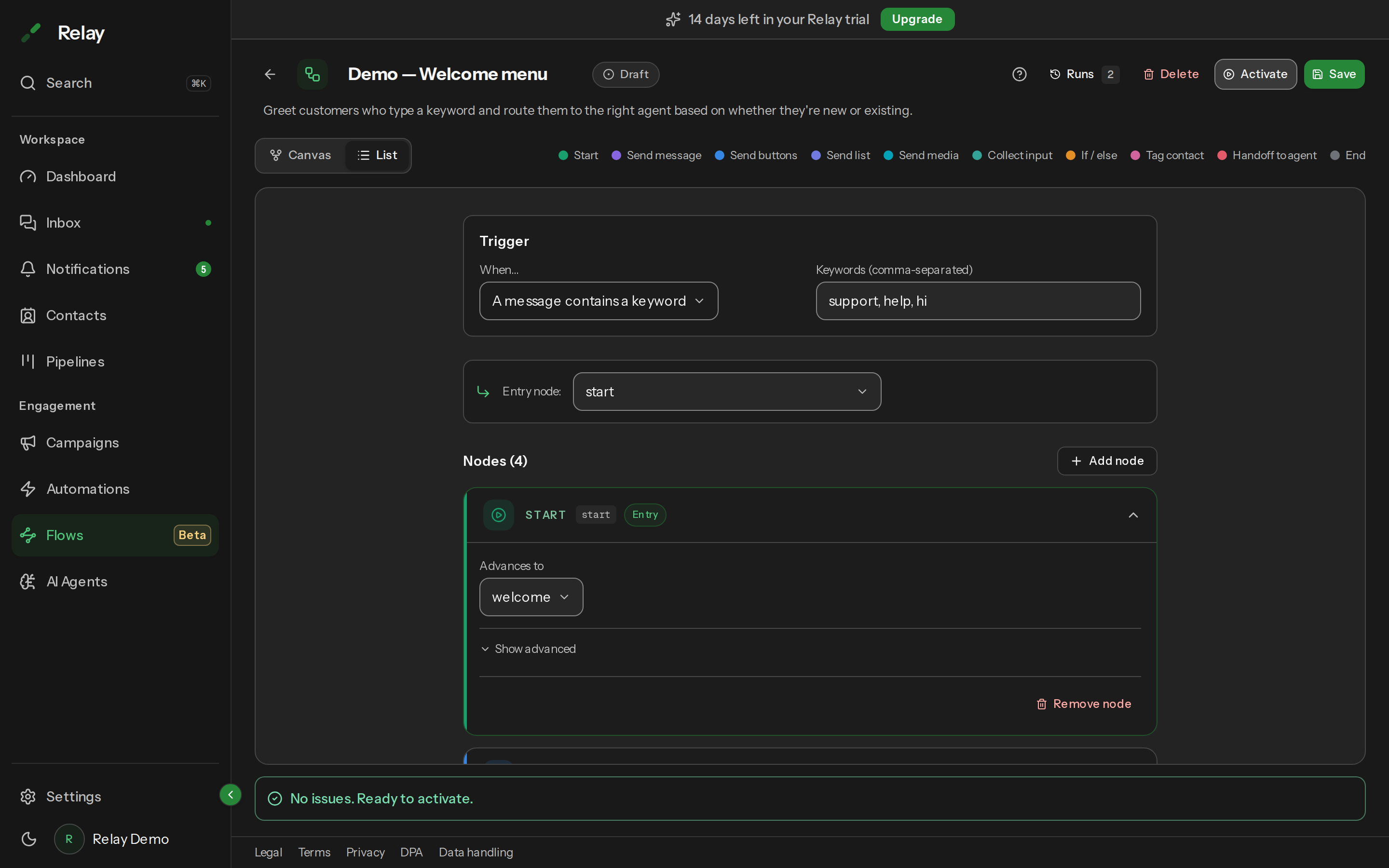Navigate to Contacts
The width and height of the screenshot is (1389, 868).
coord(115,316)
